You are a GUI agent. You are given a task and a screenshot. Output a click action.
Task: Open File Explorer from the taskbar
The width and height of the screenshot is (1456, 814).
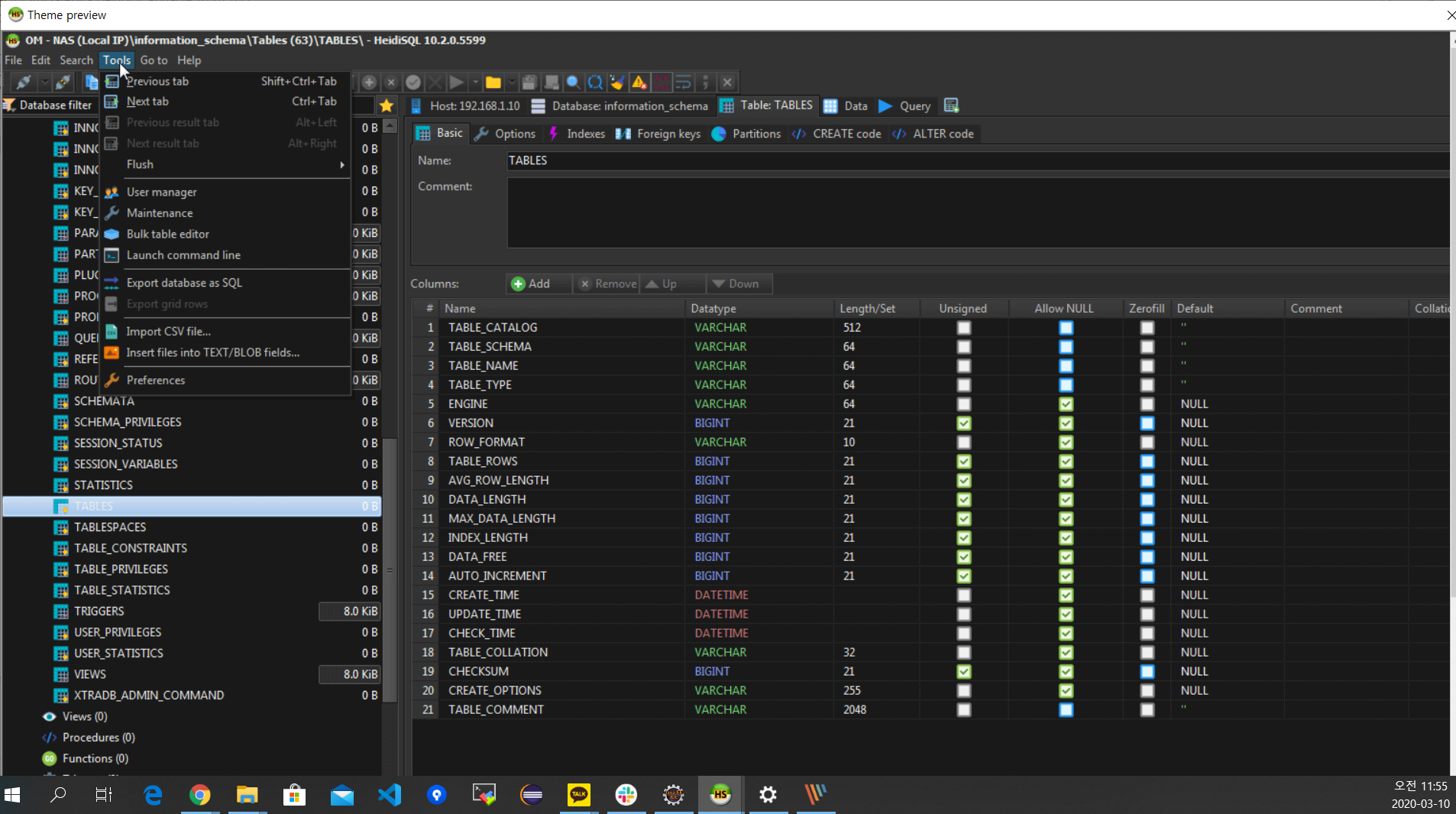point(248,795)
